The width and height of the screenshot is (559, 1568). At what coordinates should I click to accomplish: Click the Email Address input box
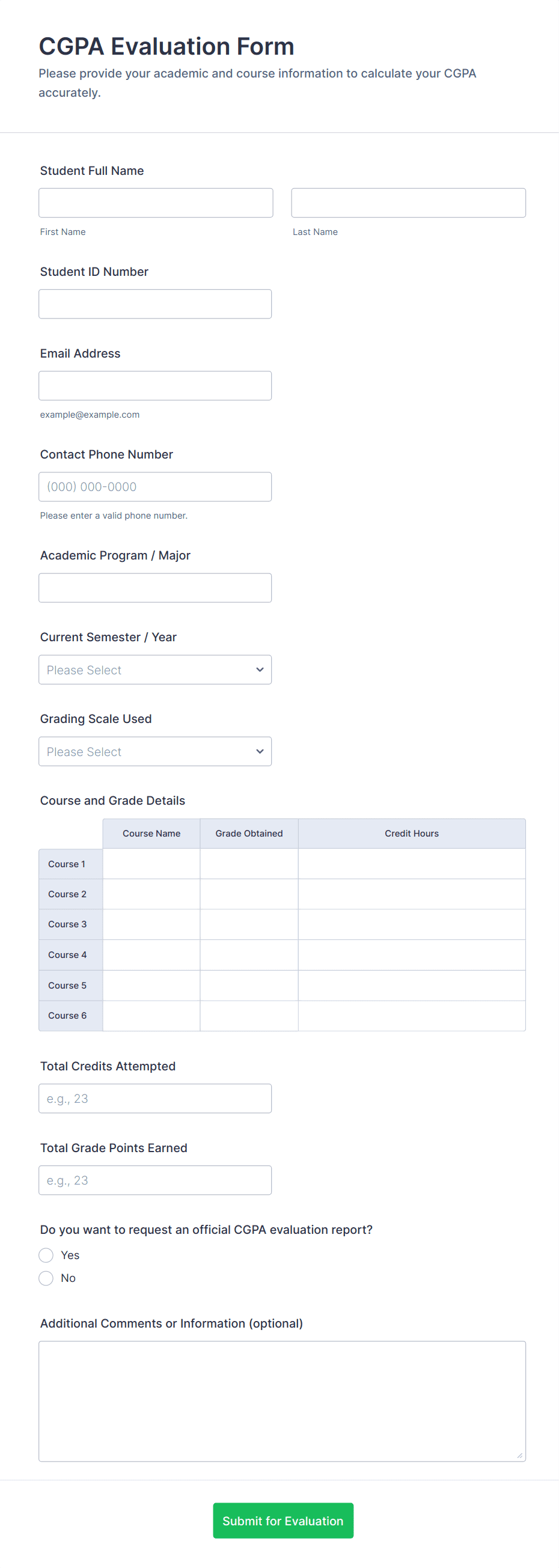point(154,385)
